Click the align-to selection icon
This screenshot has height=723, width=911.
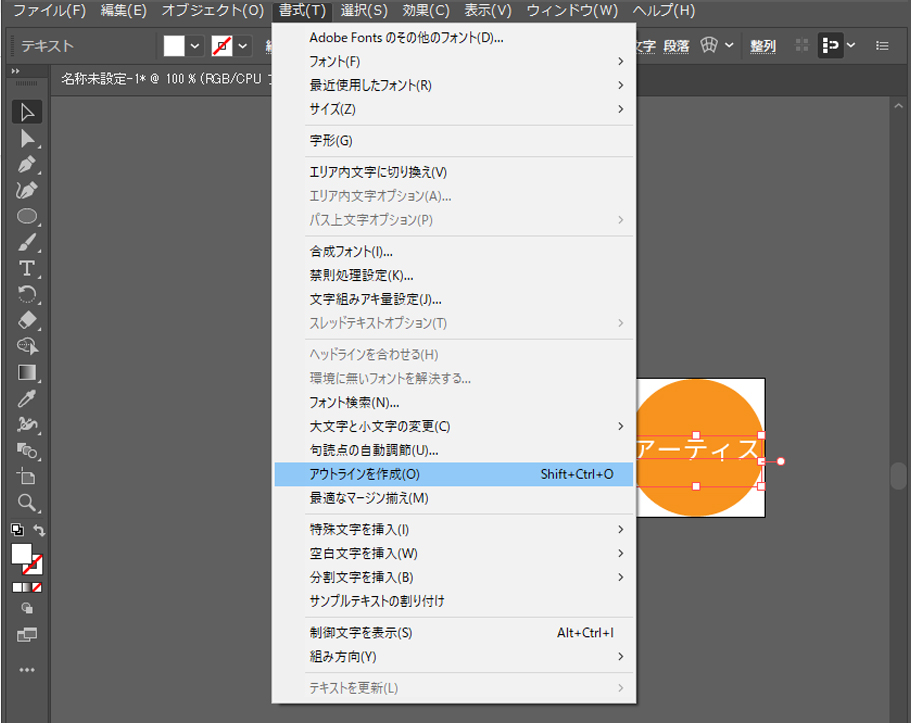click(830, 45)
